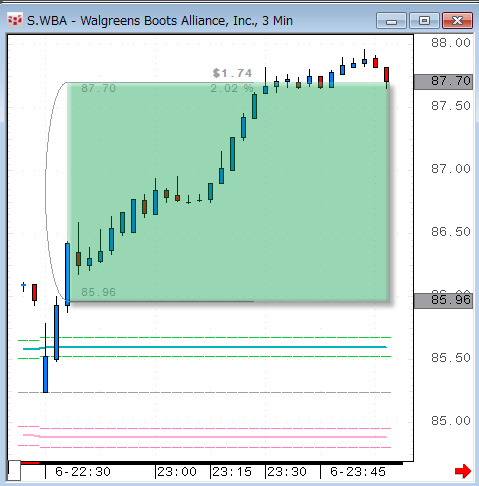Click the last red candle near 87.70

(386, 75)
